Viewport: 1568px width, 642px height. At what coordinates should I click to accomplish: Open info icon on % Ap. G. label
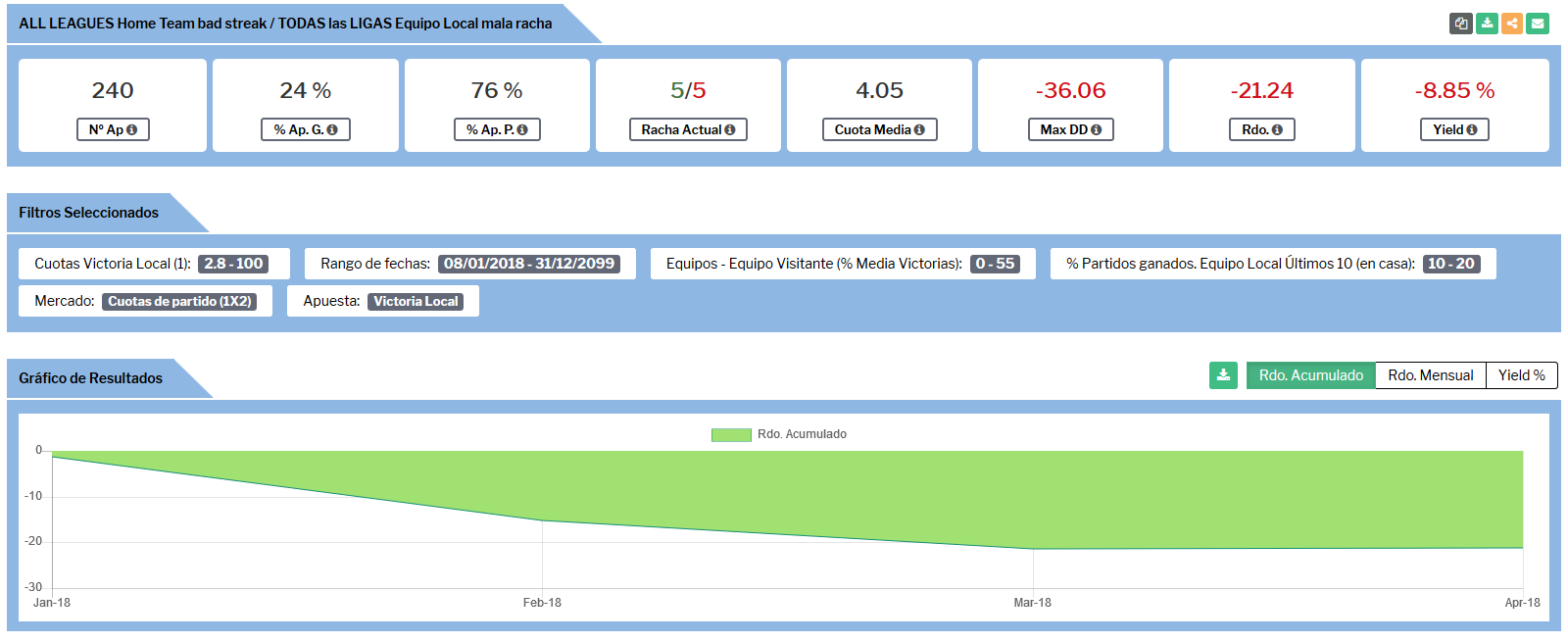[332, 129]
